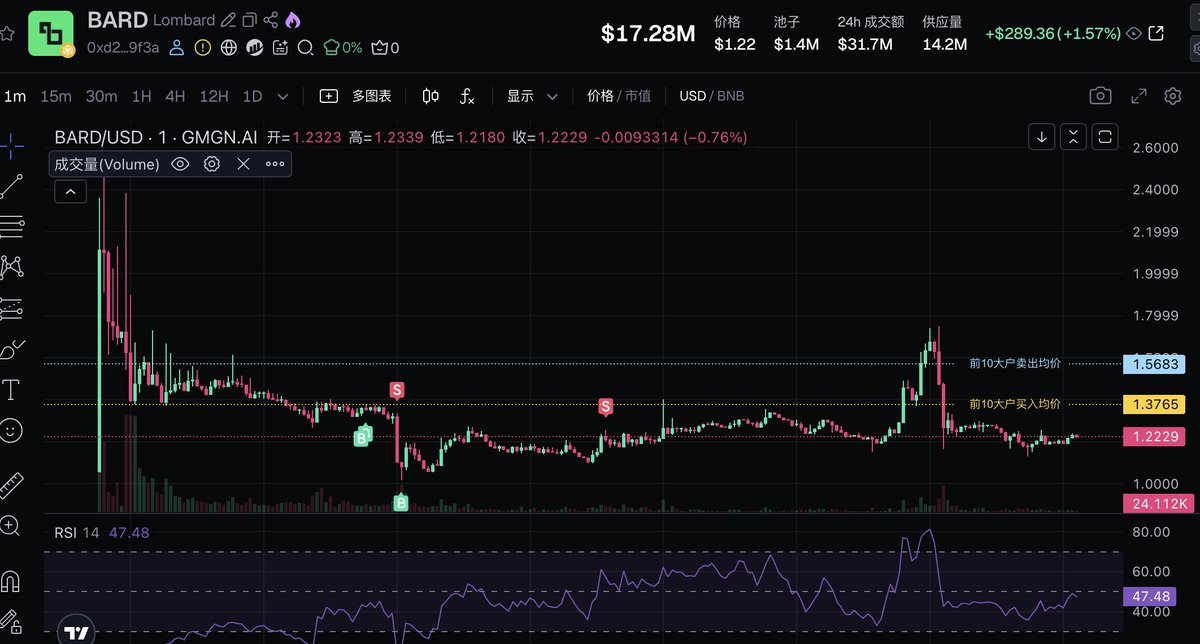The width and height of the screenshot is (1200, 644).
Task: Open candlestick chart style selector
Action: pyautogui.click(x=431, y=96)
